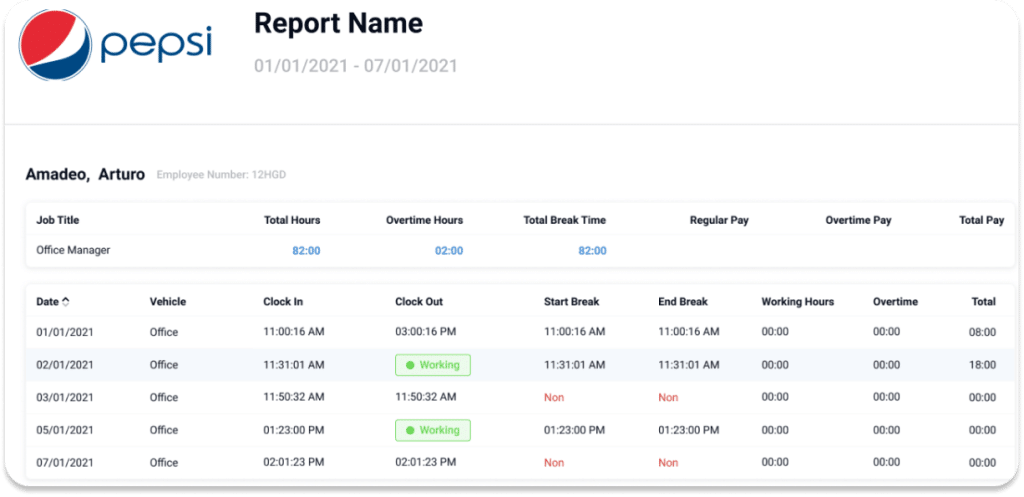Select the 07/01/2021 date cell
The width and height of the screenshot is (1024, 497).
coord(65,463)
